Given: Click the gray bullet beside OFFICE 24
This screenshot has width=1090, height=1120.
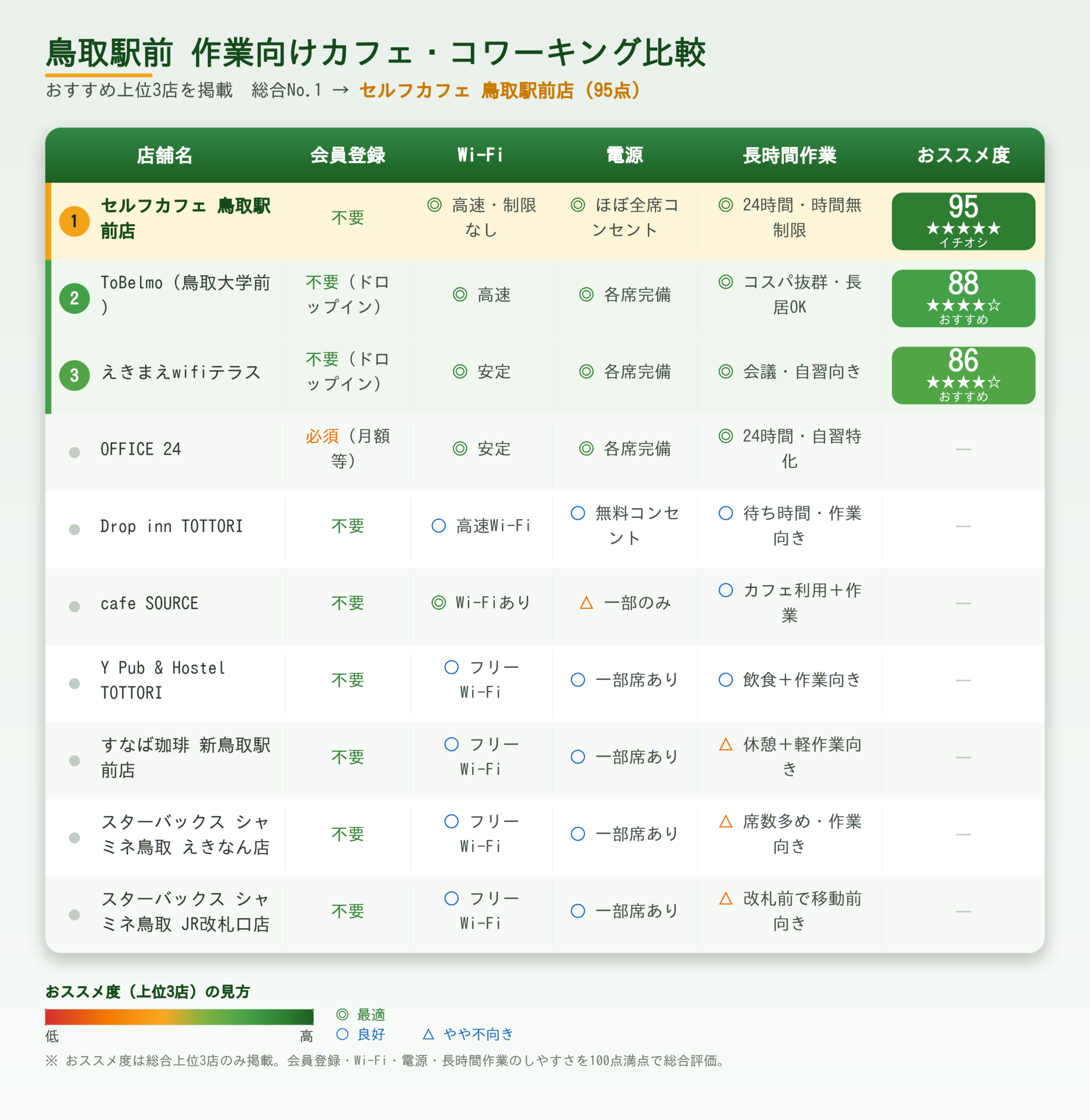Looking at the screenshot, I should (x=74, y=452).
